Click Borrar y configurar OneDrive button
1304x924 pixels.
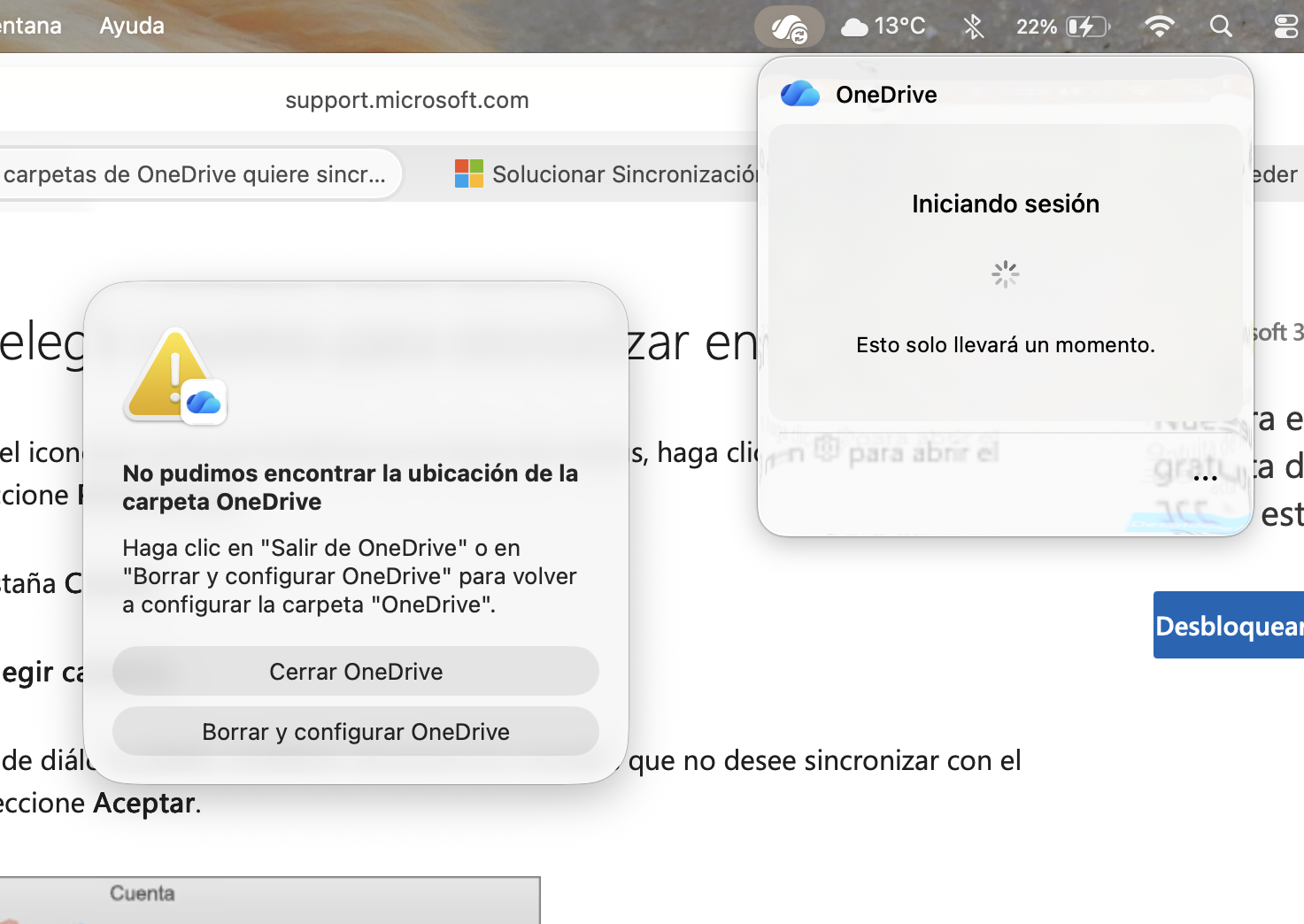[x=356, y=732]
